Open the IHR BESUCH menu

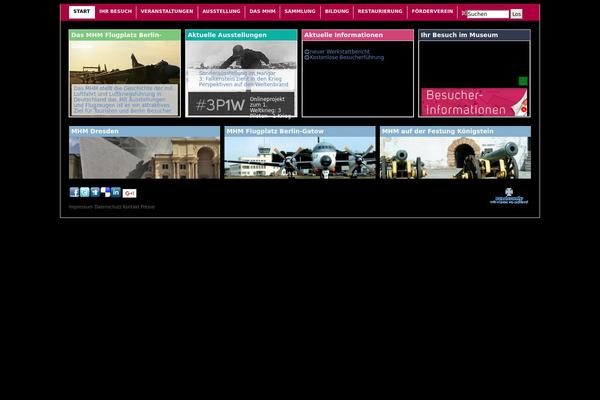(x=116, y=11)
